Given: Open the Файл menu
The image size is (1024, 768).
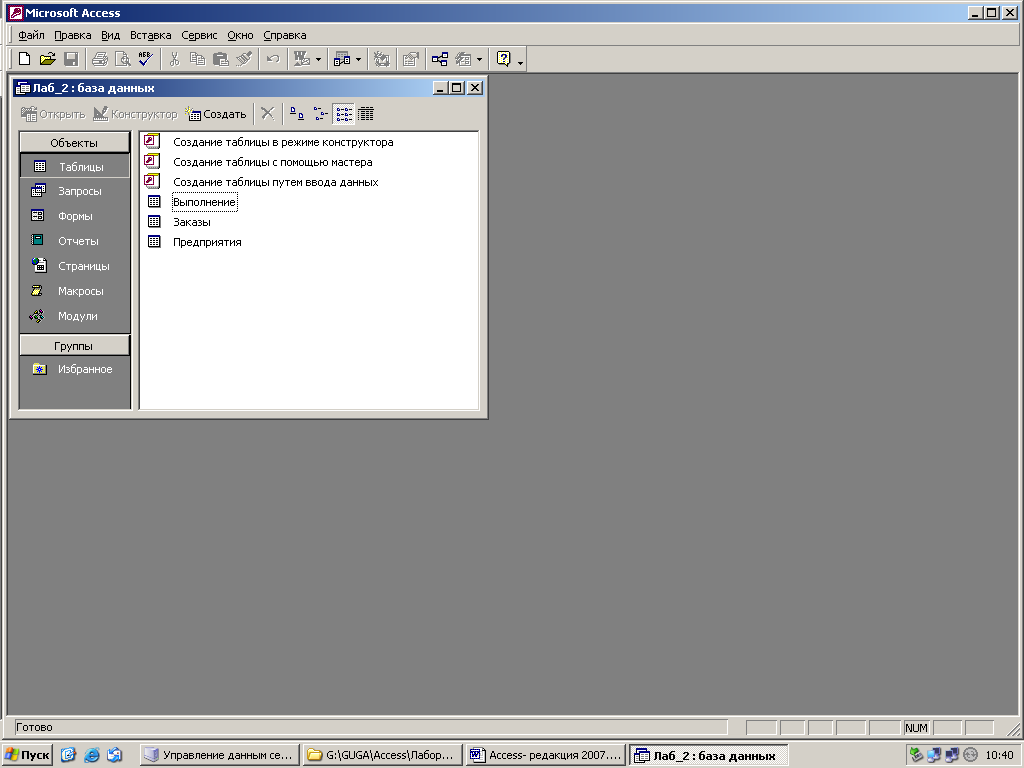Looking at the screenshot, I should point(31,35).
